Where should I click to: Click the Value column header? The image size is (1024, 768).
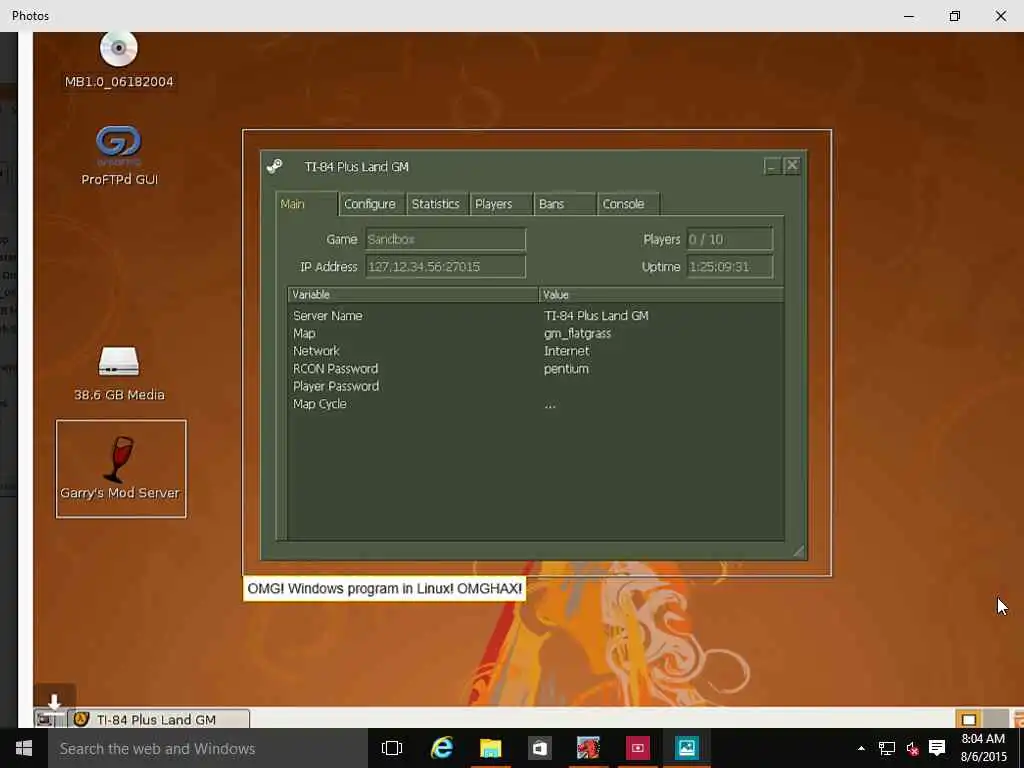661,295
